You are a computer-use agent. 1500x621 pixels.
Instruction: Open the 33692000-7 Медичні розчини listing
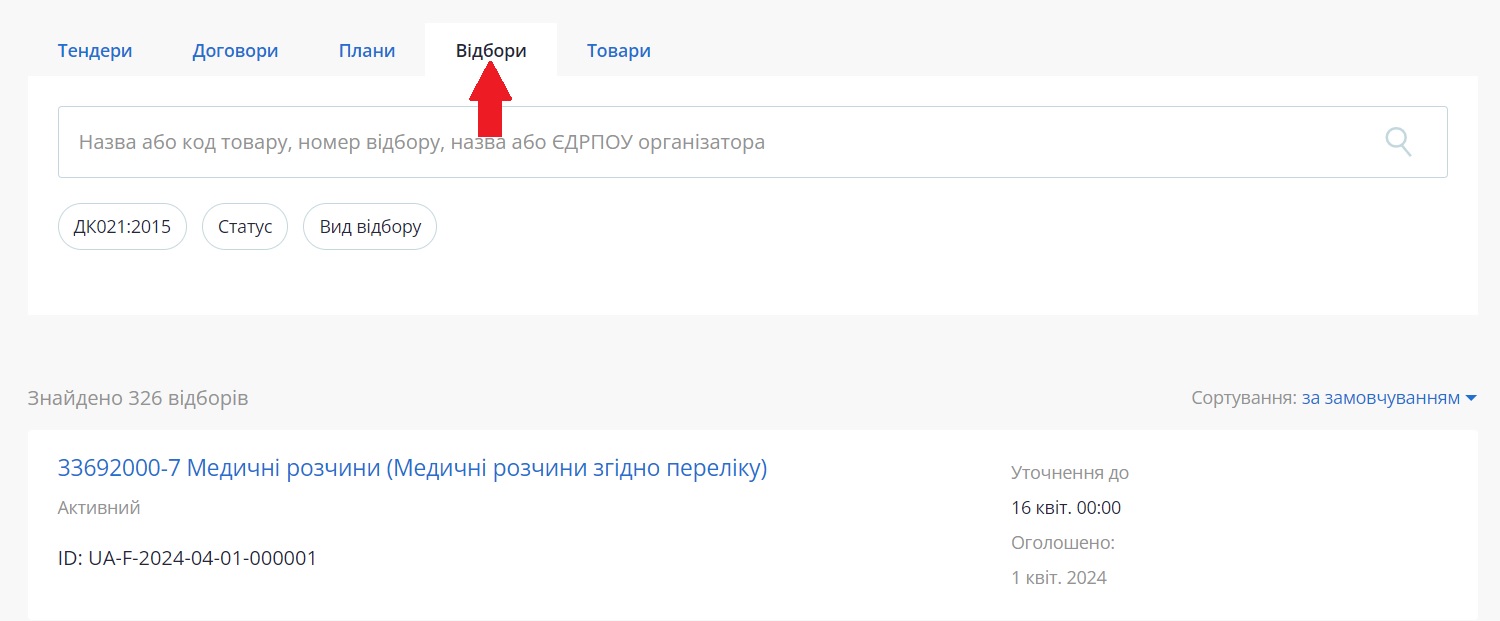pos(412,468)
